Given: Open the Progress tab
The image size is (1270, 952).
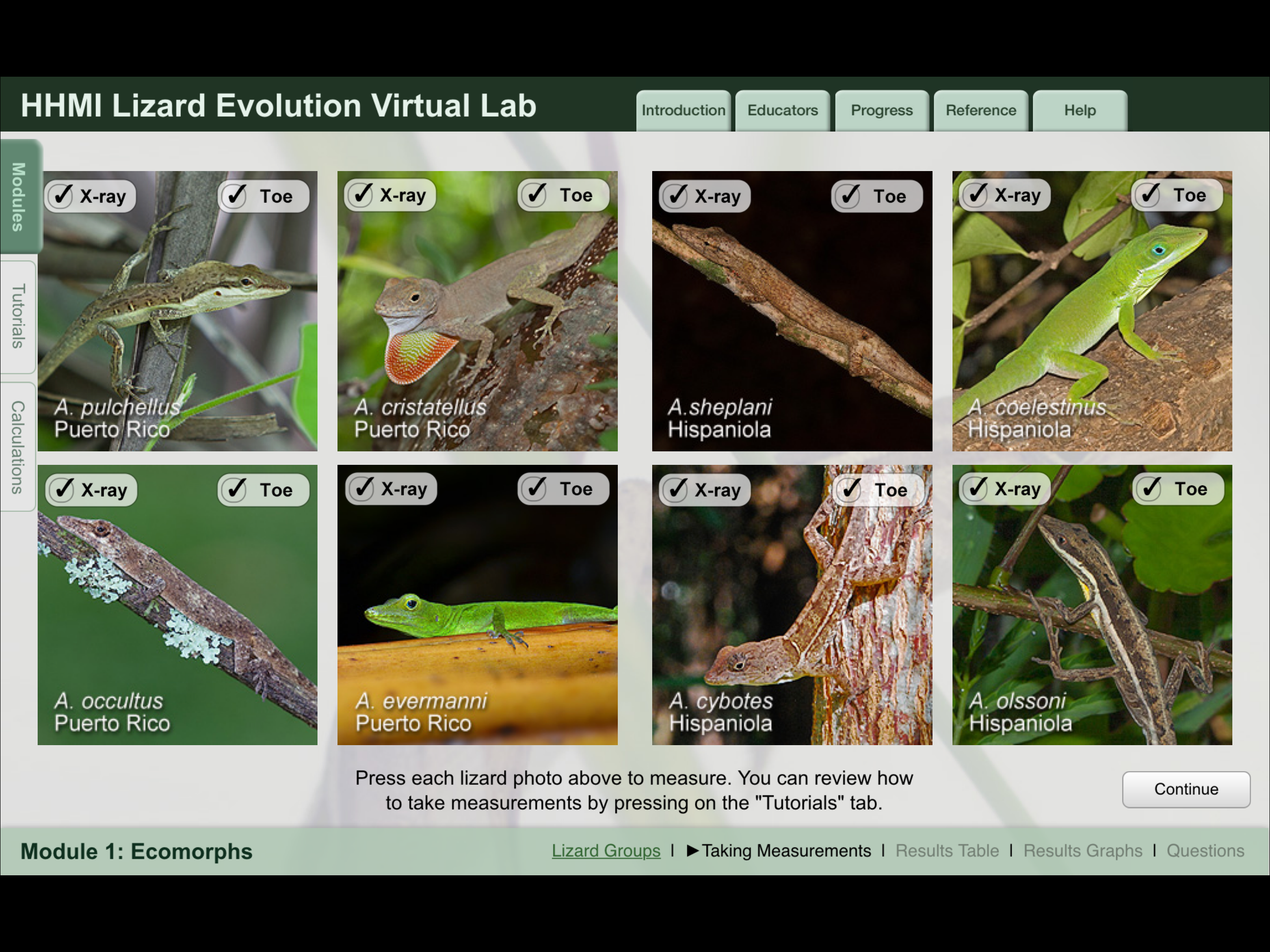Looking at the screenshot, I should [x=881, y=110].
